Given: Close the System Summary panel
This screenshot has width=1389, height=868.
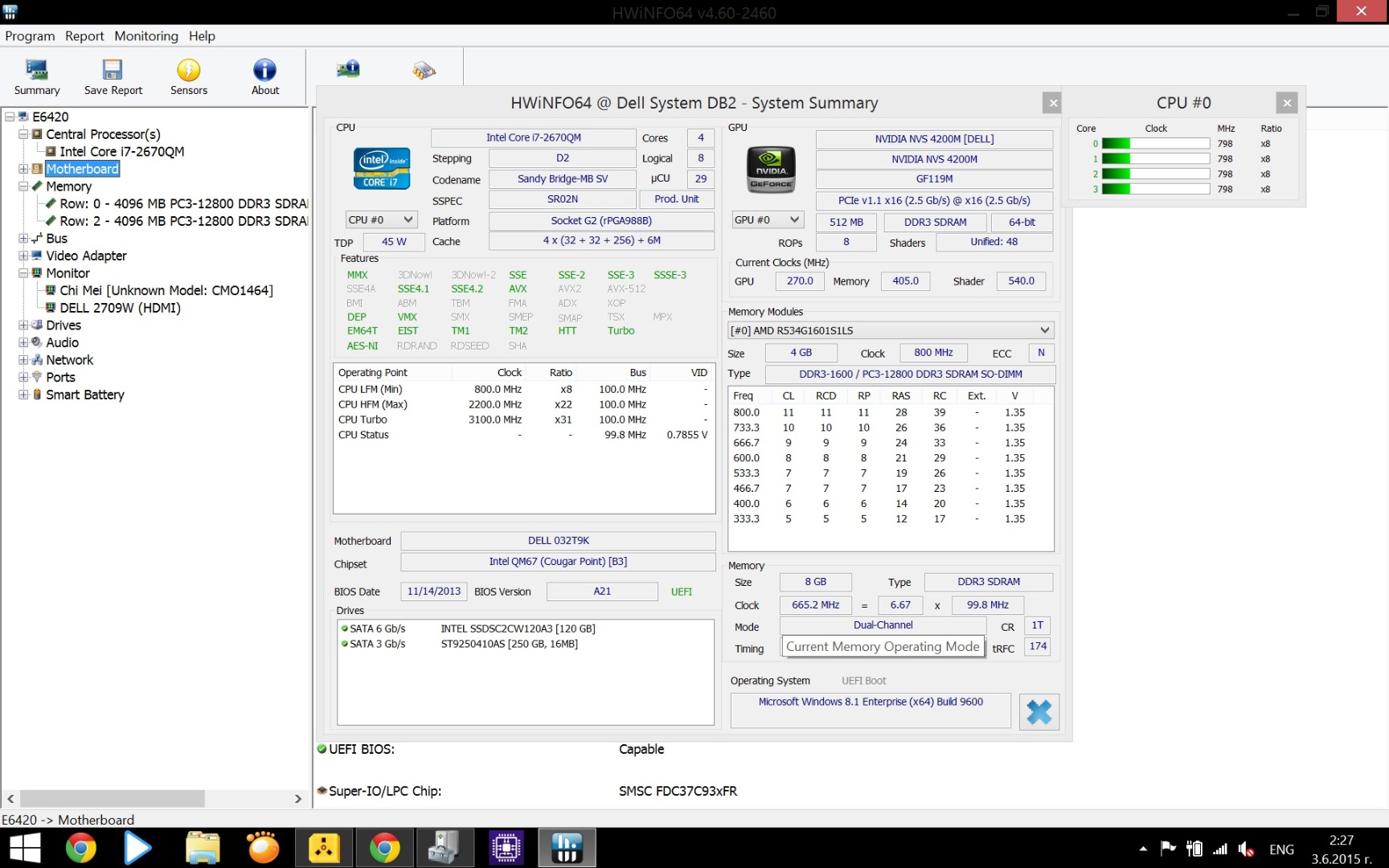Looking at the screenshot, I should pyautogui.click(x=1052, y=103).
